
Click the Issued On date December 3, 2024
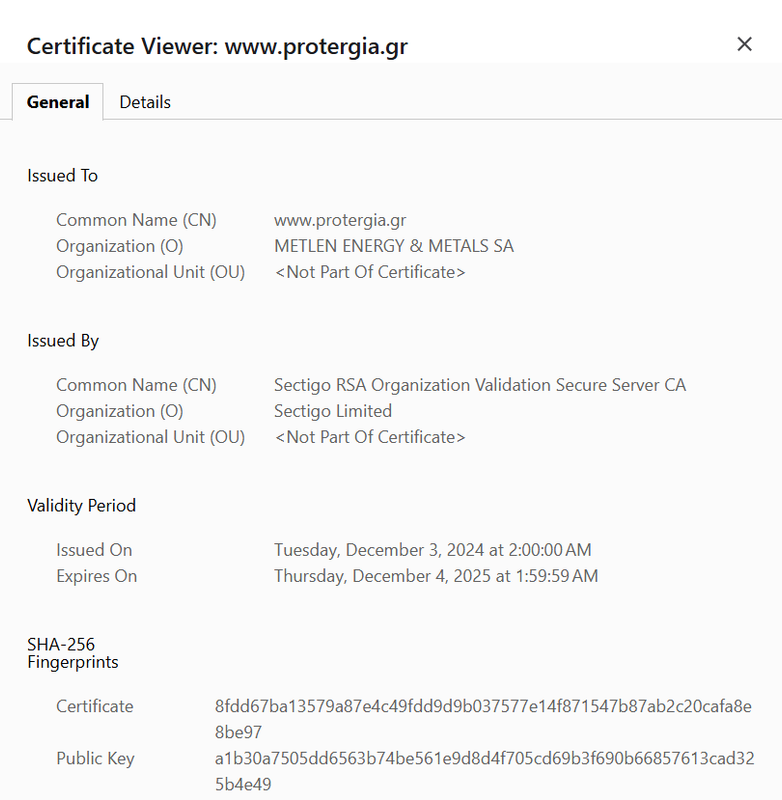pyautogui.click(x=433, y=549)
